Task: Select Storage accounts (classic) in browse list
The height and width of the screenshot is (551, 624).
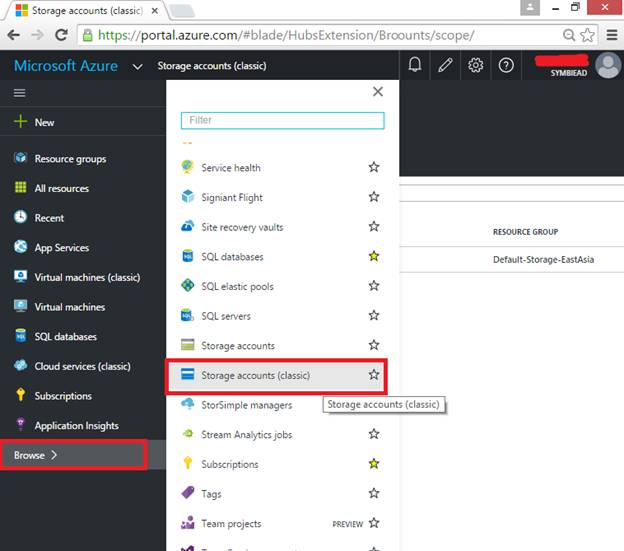Action: 277,375
